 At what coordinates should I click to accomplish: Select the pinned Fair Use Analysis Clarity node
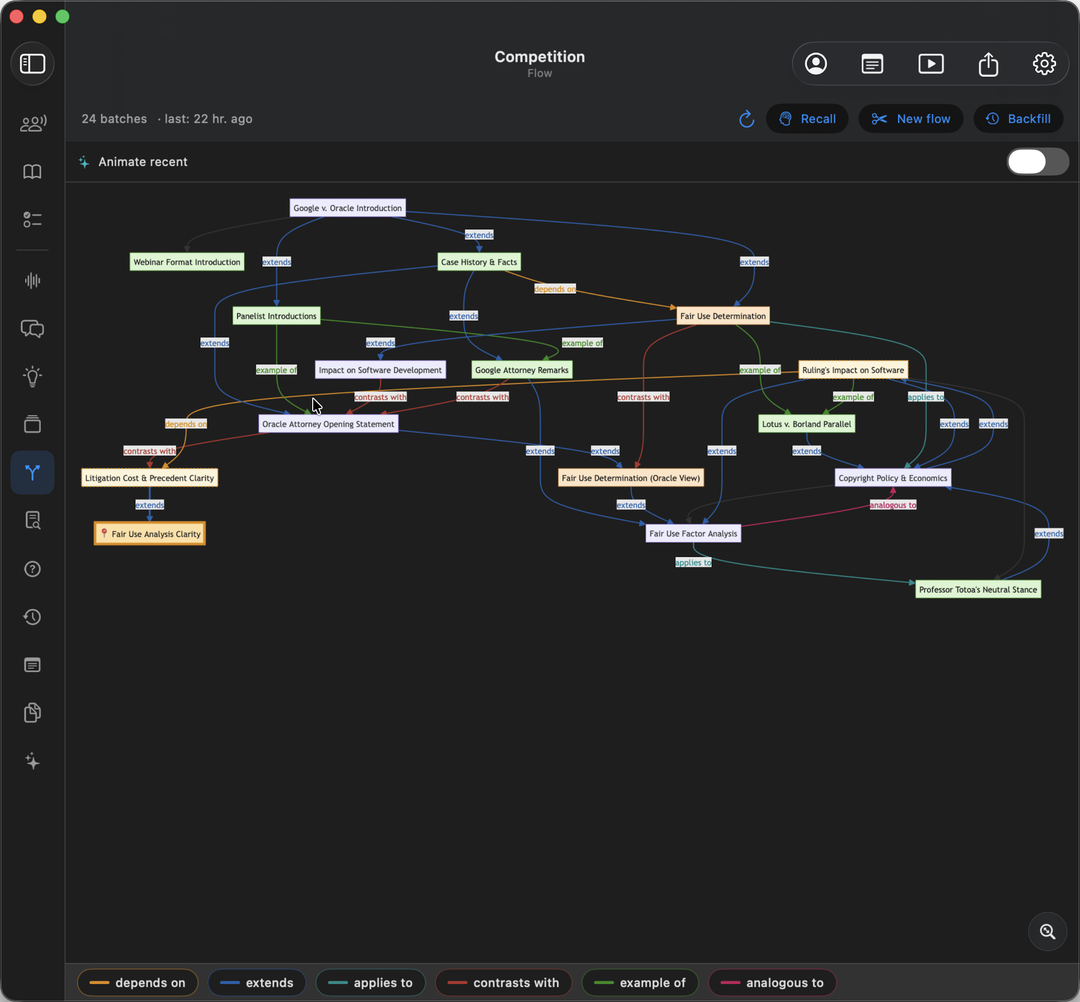pyautogui.click(x=149, y=534)
